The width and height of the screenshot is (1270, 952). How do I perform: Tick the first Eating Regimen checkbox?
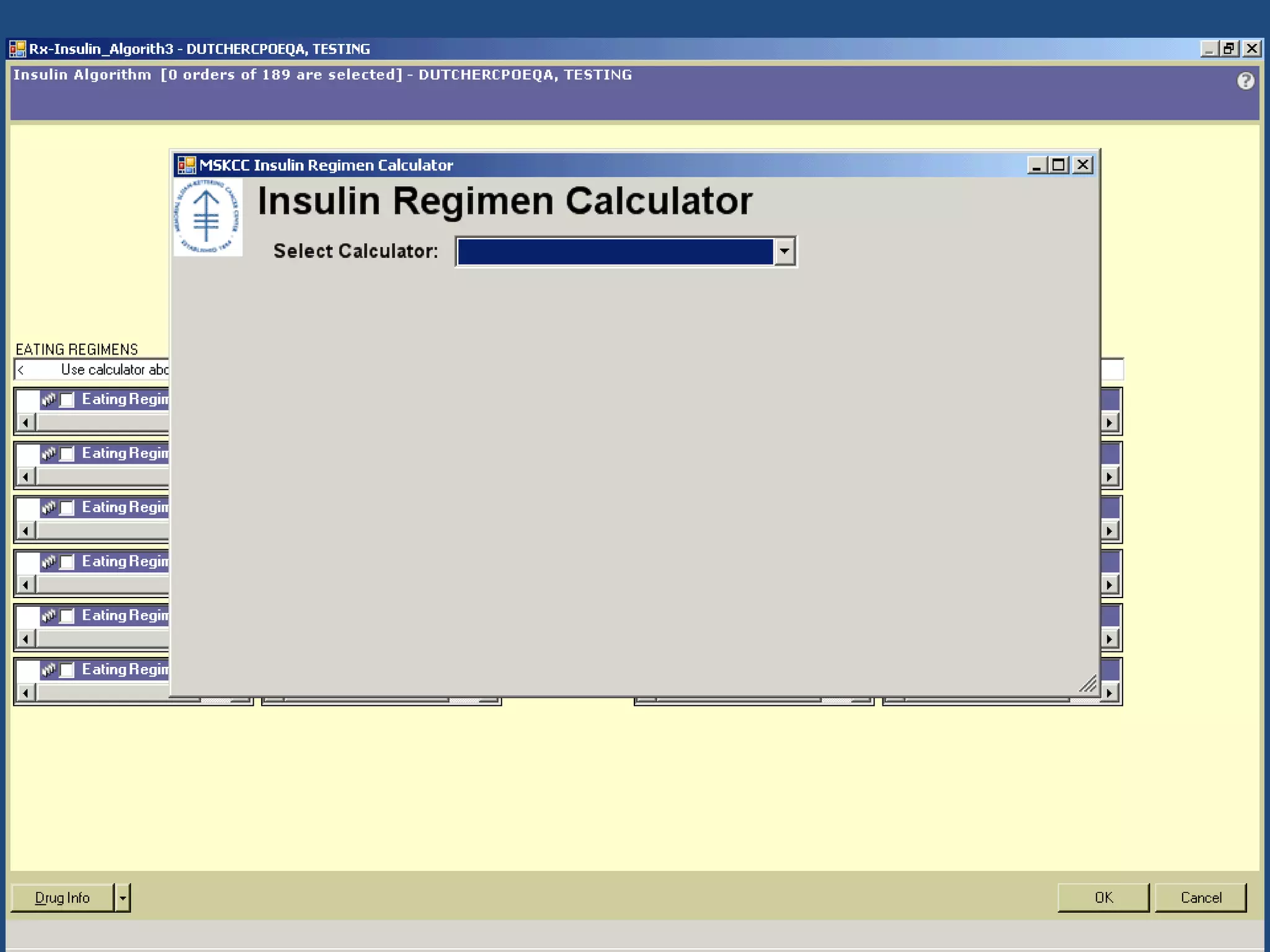pyautogui.click(x=67, y=400)
